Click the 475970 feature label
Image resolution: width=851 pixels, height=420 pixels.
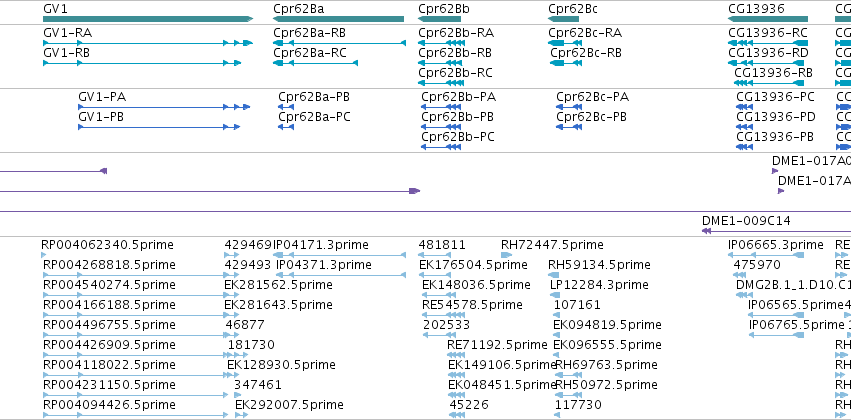coord(757,265)
